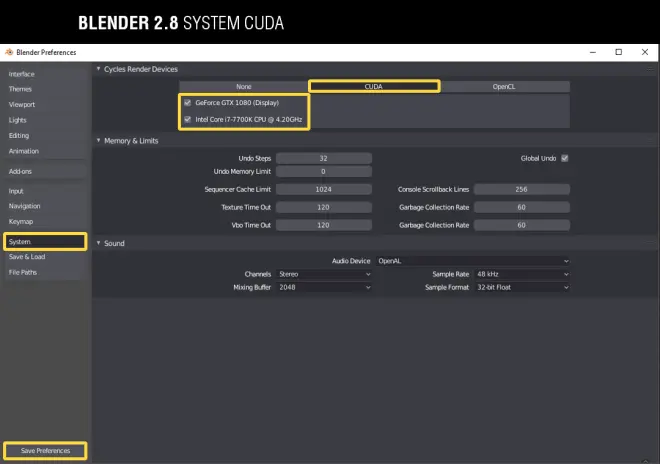Click the corner arrow at bottom right
This screenshot has width=660, height=464.
(x=645, y=461)
